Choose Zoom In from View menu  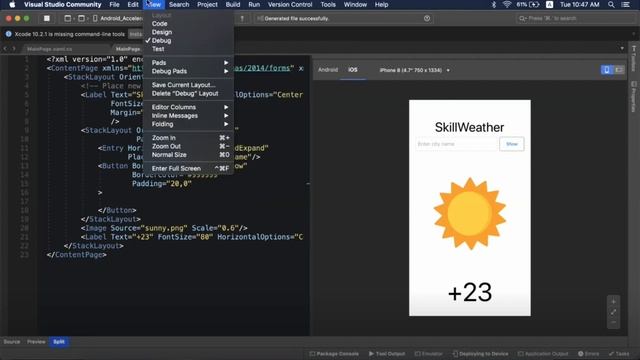(189, 138)
